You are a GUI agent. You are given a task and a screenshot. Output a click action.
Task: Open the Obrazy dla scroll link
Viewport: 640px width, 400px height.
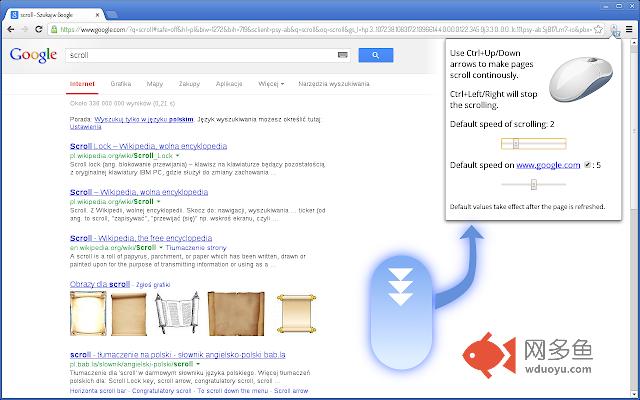(x=100, y=284)
